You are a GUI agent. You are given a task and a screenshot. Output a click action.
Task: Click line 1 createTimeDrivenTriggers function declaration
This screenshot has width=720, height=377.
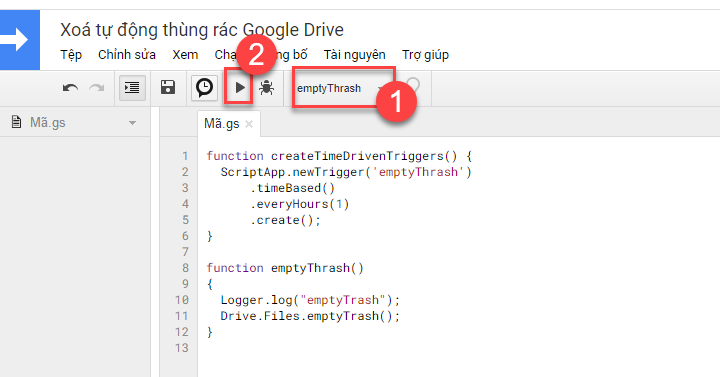point(339,156)
